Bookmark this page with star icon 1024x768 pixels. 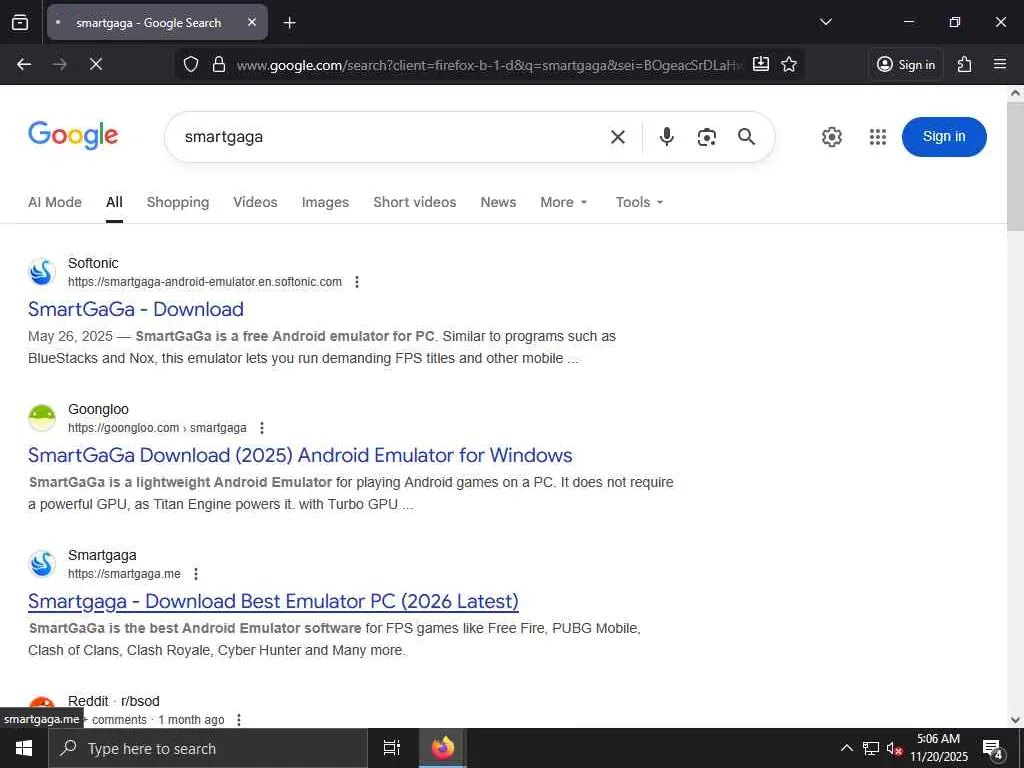point(789,64)
